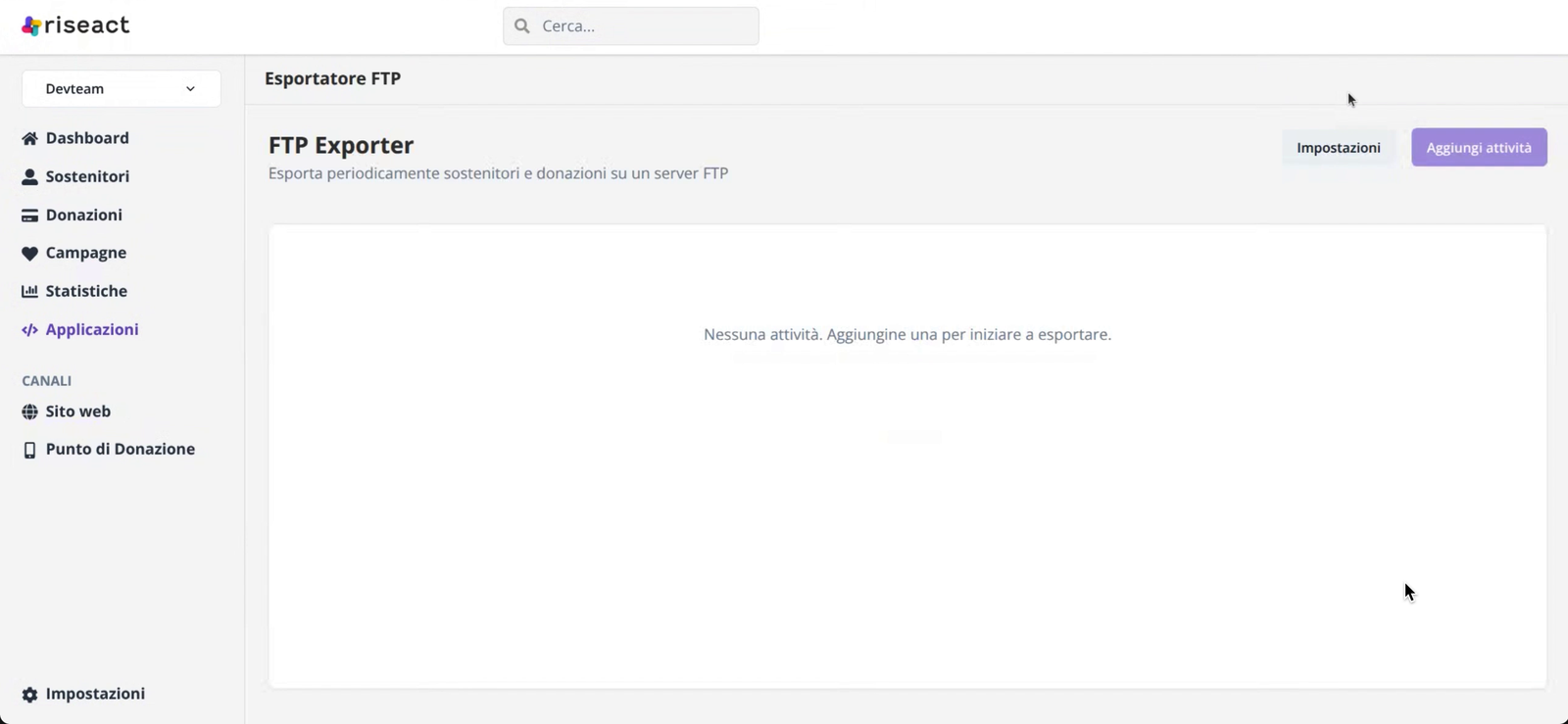The image size is (1568, 724).
Task: Click the riseact logo
Action: click(75, 25)
